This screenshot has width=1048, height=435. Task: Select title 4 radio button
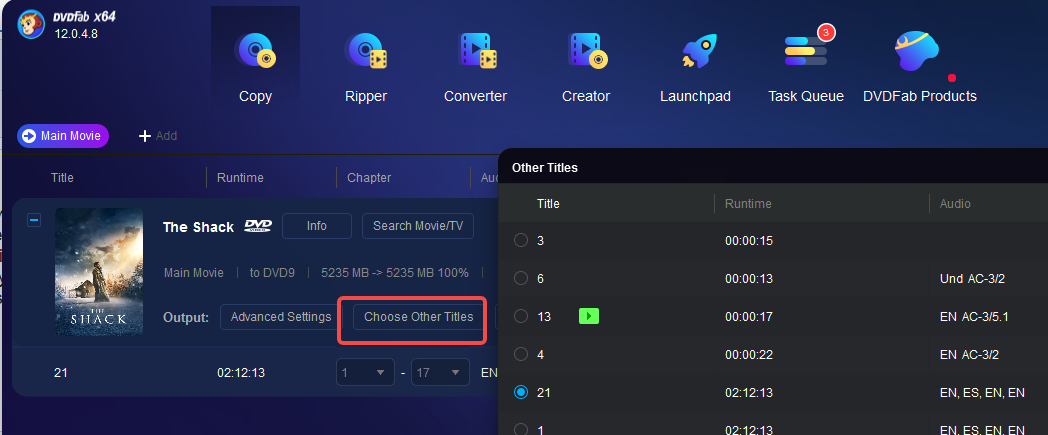coord(521,355)
